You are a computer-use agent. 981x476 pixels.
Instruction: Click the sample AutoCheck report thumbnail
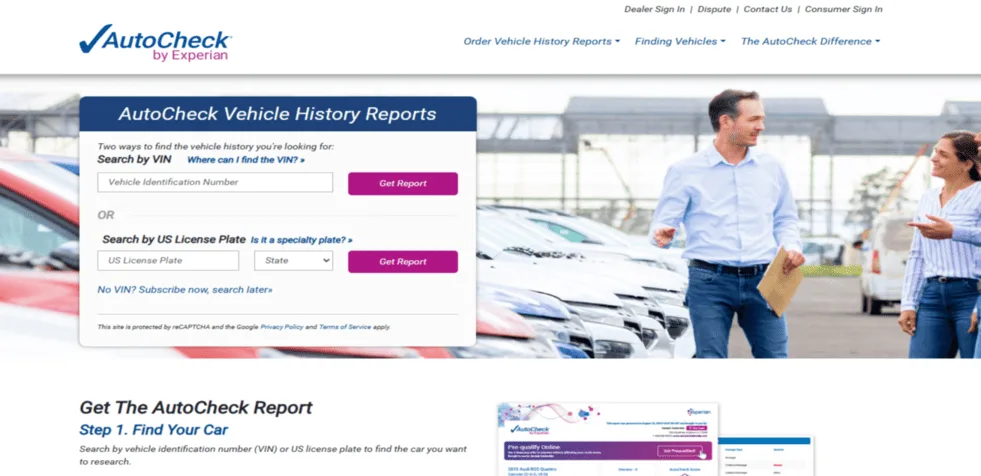656,440
